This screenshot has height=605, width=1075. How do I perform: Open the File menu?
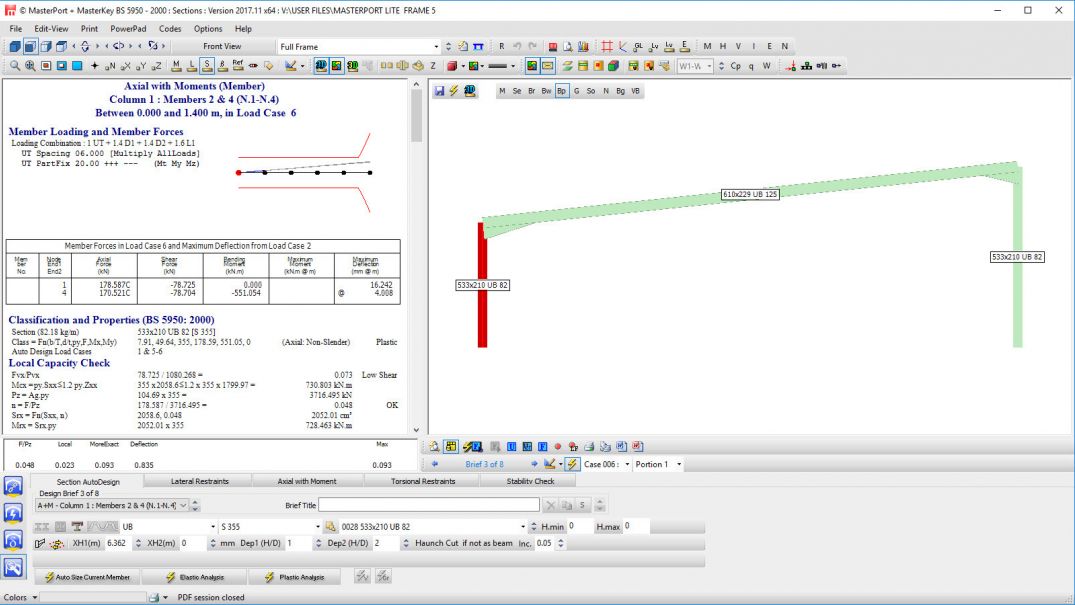(16, 29)
